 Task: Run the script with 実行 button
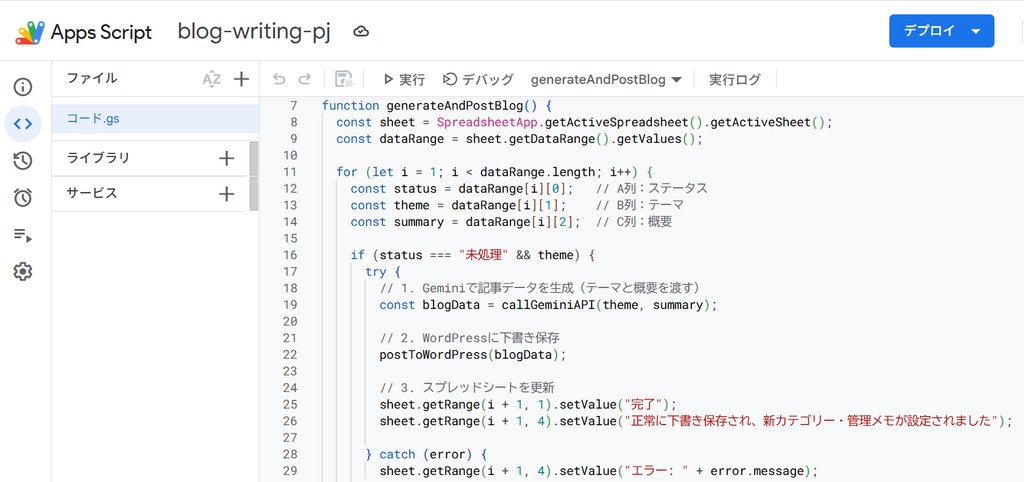404,80
